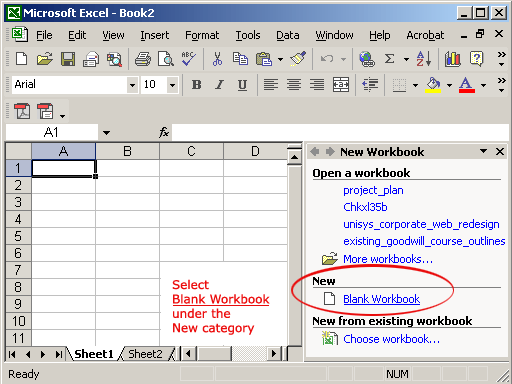Open the Edit menu
512x384 pixels.
tap(77, 35)
